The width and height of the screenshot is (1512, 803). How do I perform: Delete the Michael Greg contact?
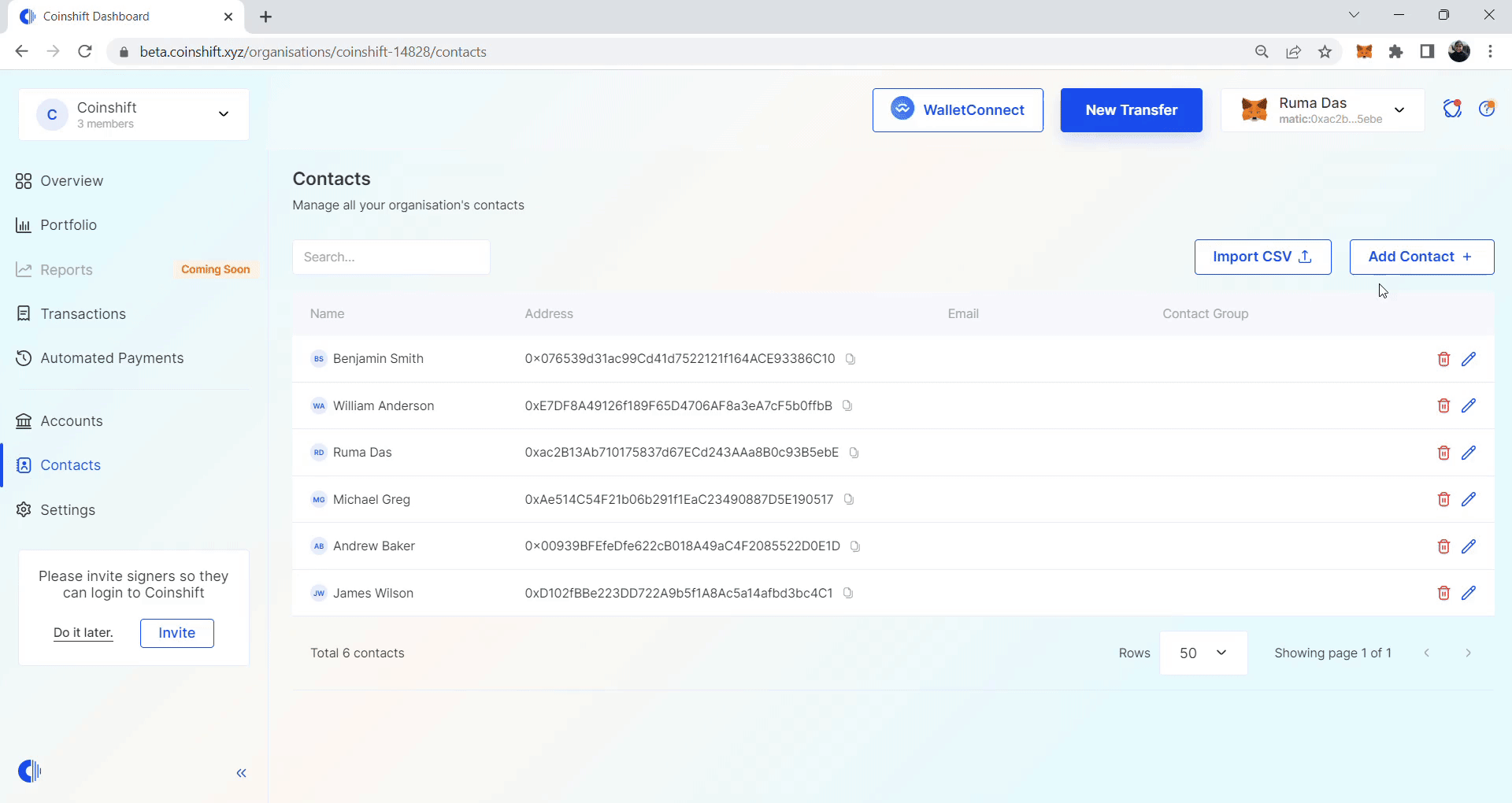(x=1443, y=499)
